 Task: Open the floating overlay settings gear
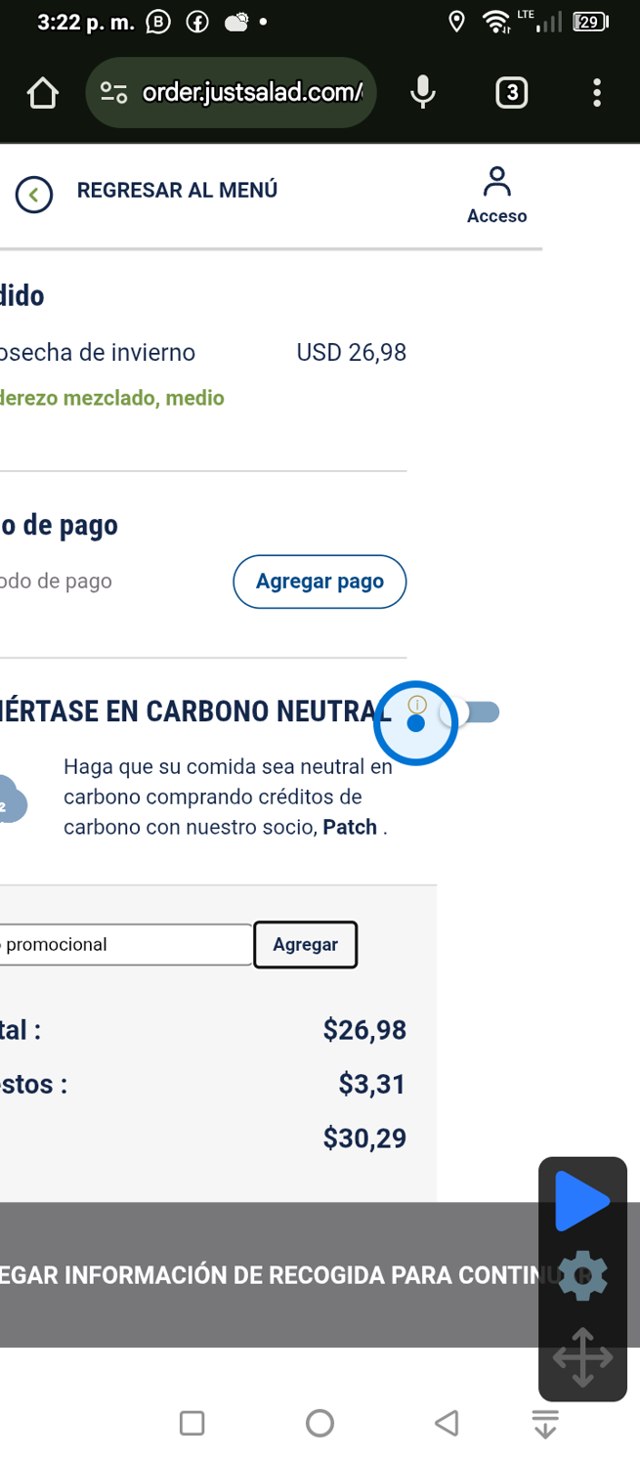[582, 1277]
